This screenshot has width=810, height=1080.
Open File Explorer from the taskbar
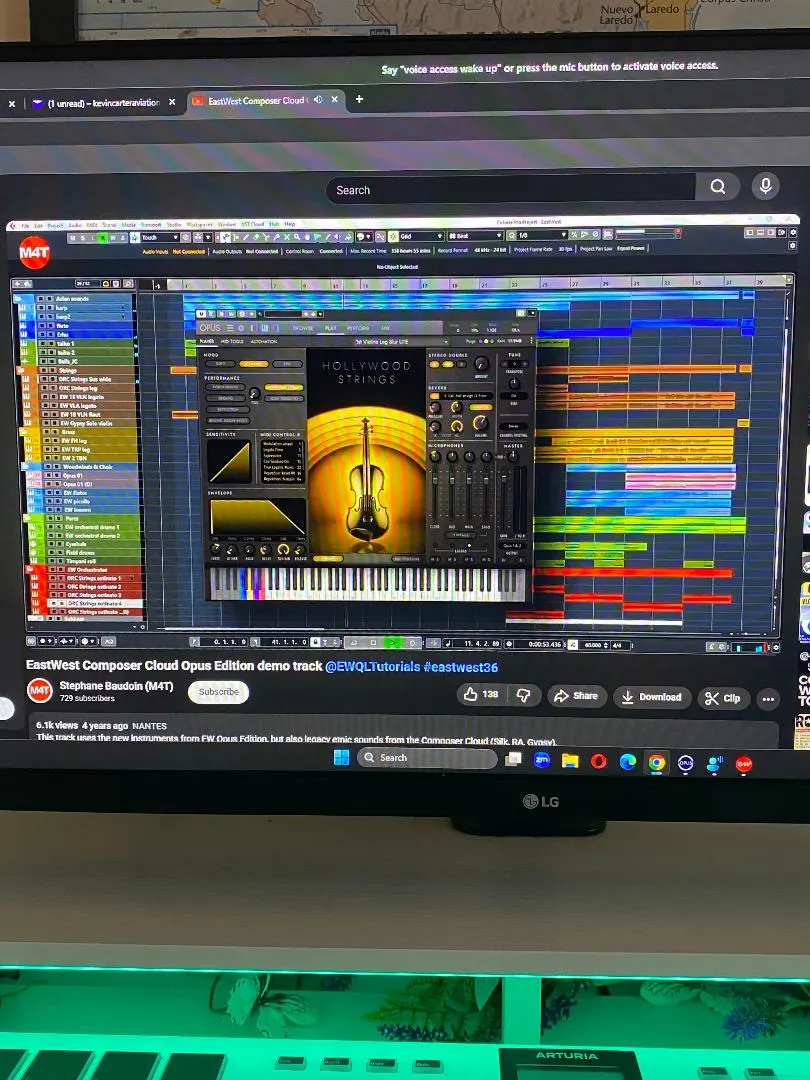pos(570,761)
